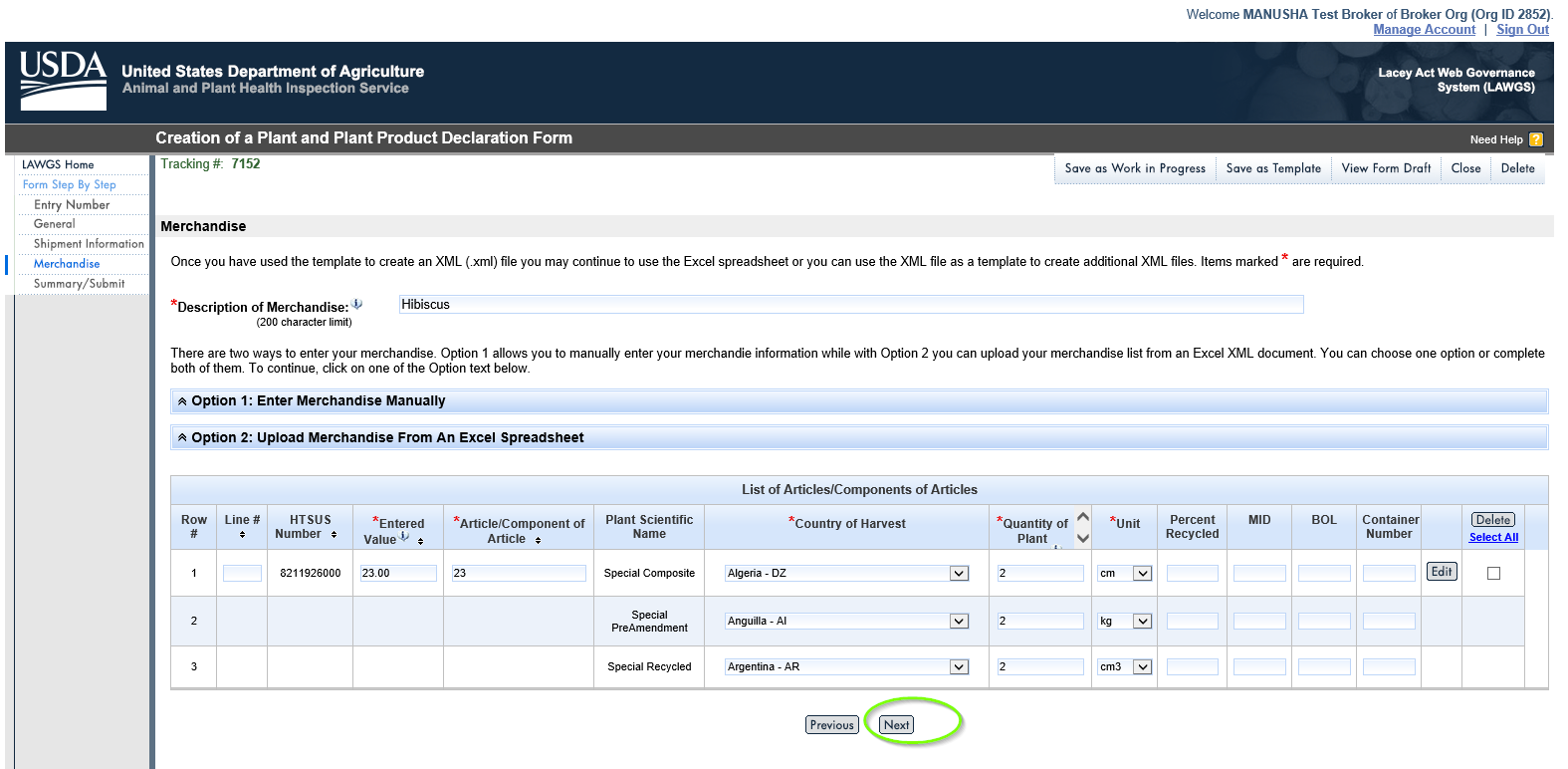Click the USDA logo in header
This screenshot has width=1568, height=769.
click(x=63, y=80)
